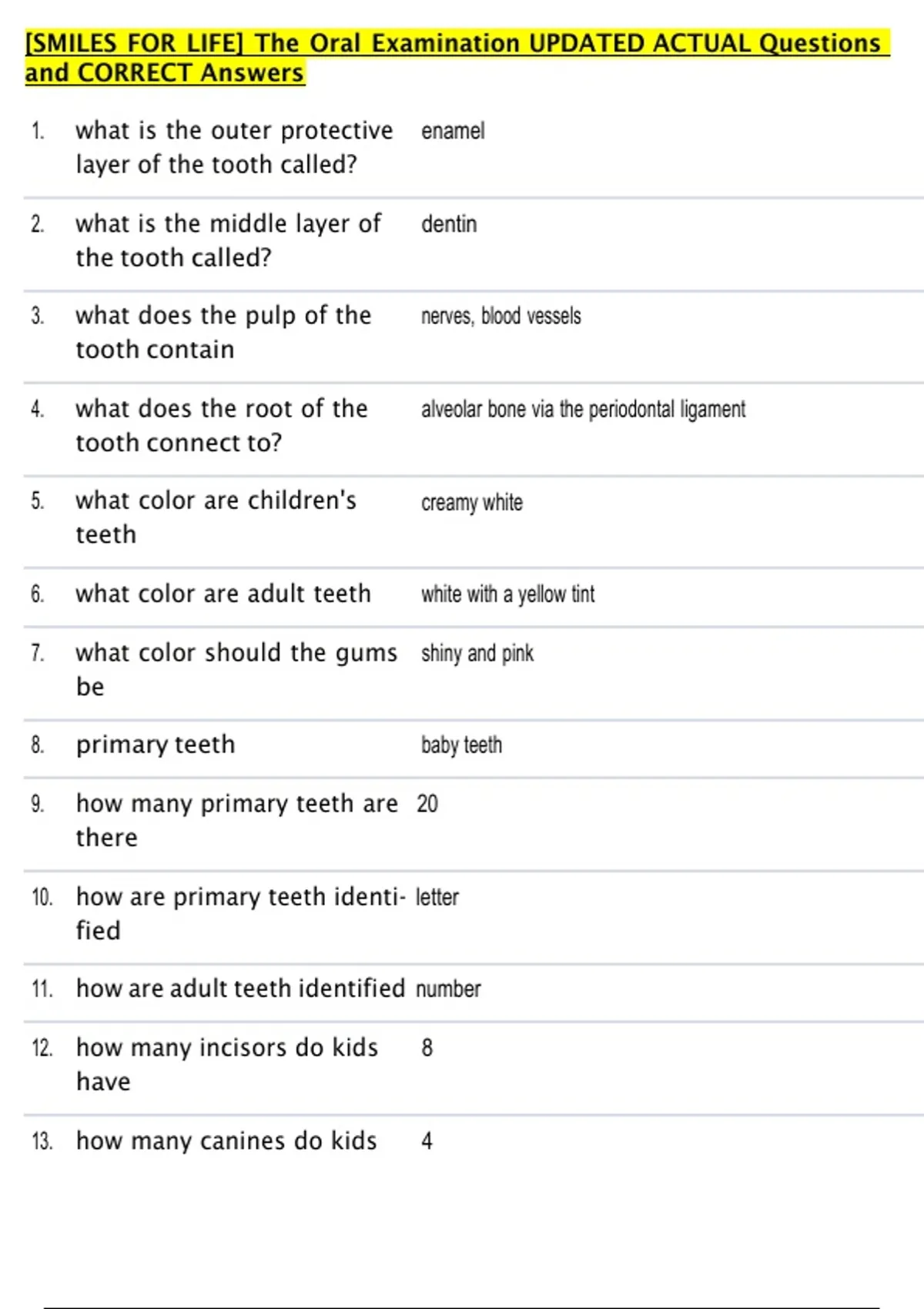
Task: Click the answer 'white with a yellow tint'
Action: (x=507, y=594)
